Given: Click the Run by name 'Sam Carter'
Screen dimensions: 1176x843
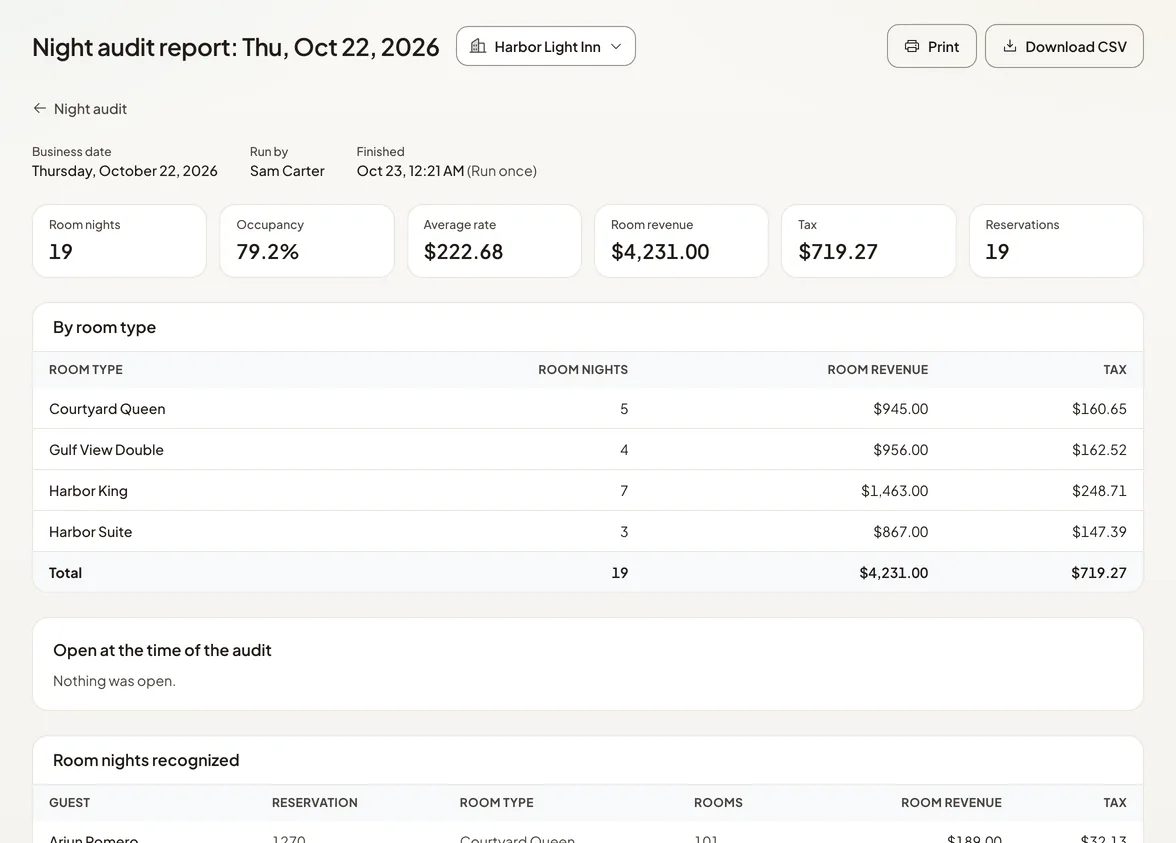Looking at the screenshot, I should click(287, 171).
